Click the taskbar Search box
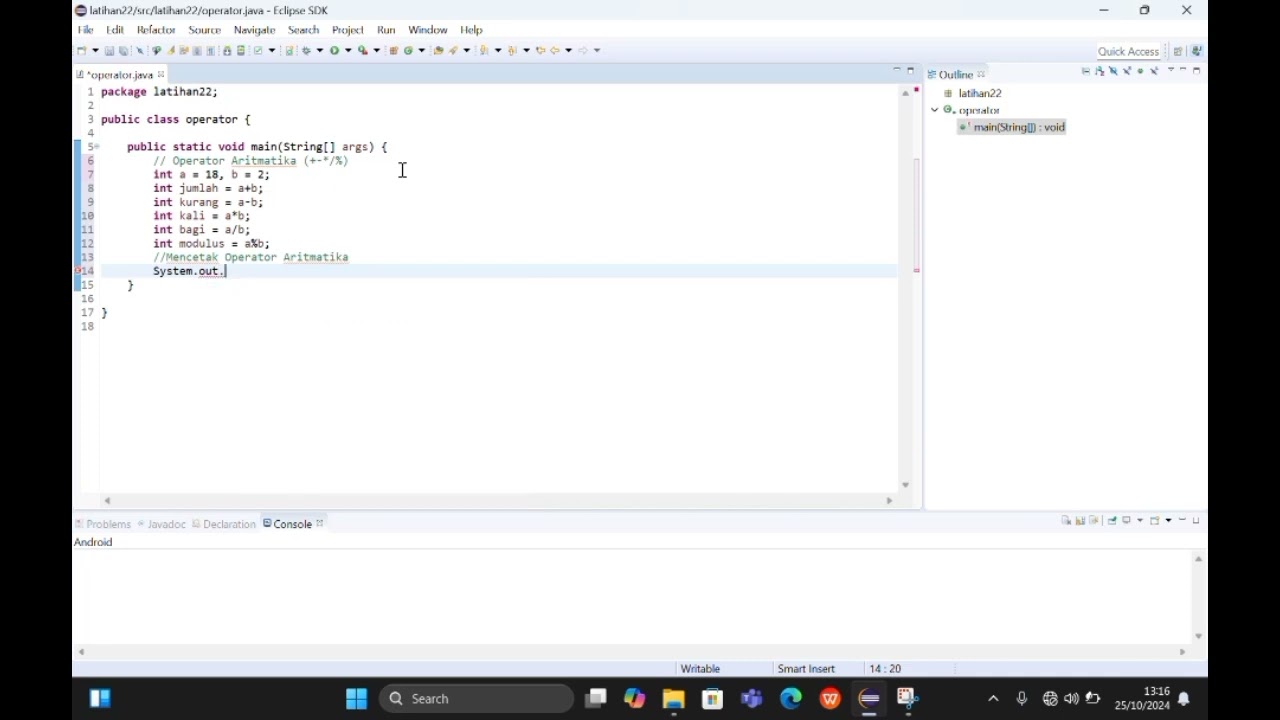1280x720 pixels. (475, 698)
